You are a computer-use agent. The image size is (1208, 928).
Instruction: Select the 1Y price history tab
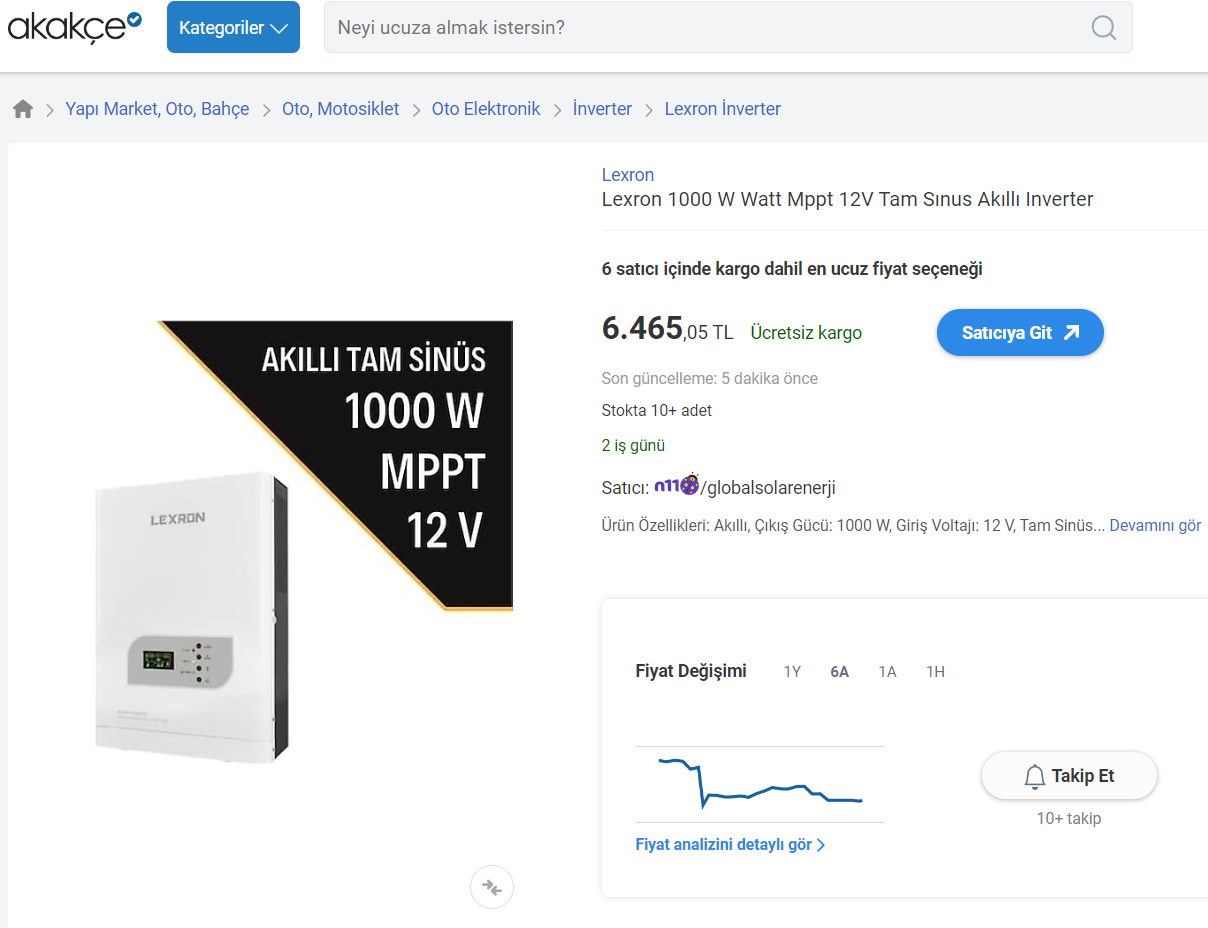792,672
